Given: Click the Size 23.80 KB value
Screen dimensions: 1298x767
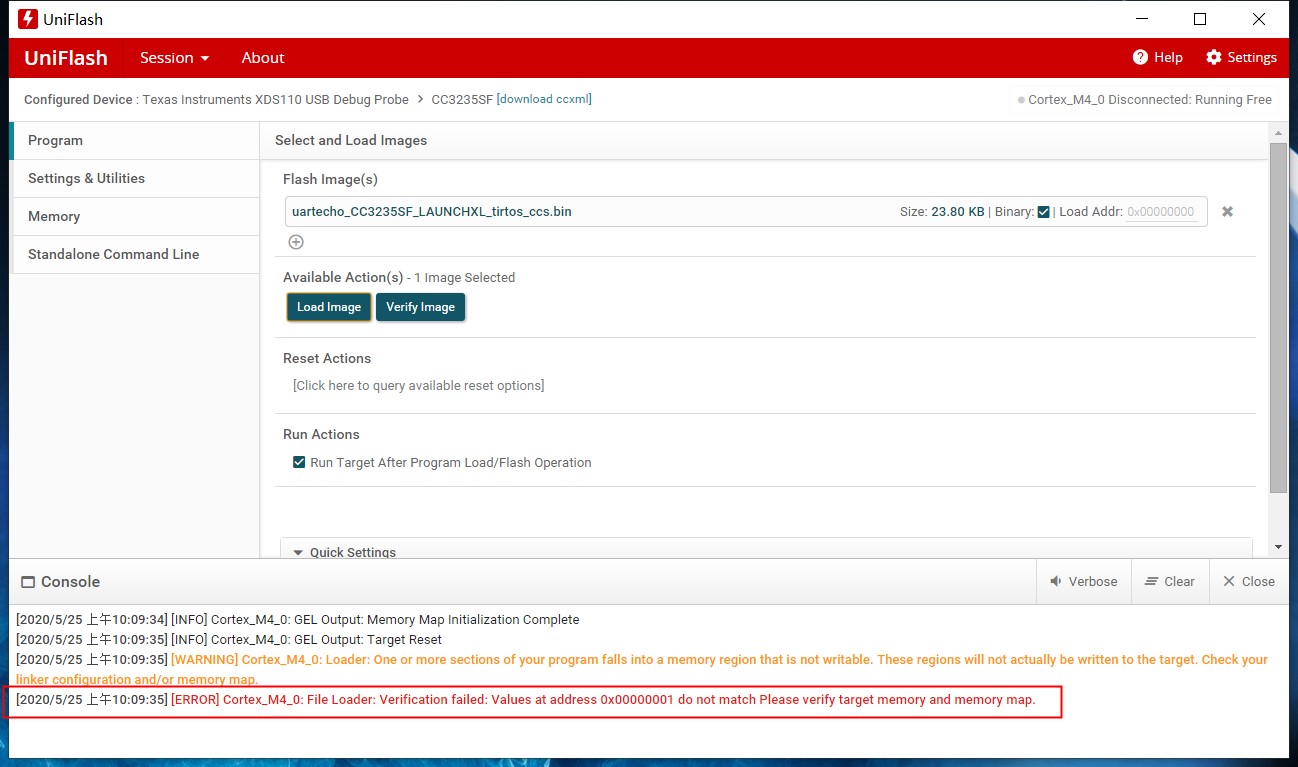Looking at the screenshot, I should 957,212.
